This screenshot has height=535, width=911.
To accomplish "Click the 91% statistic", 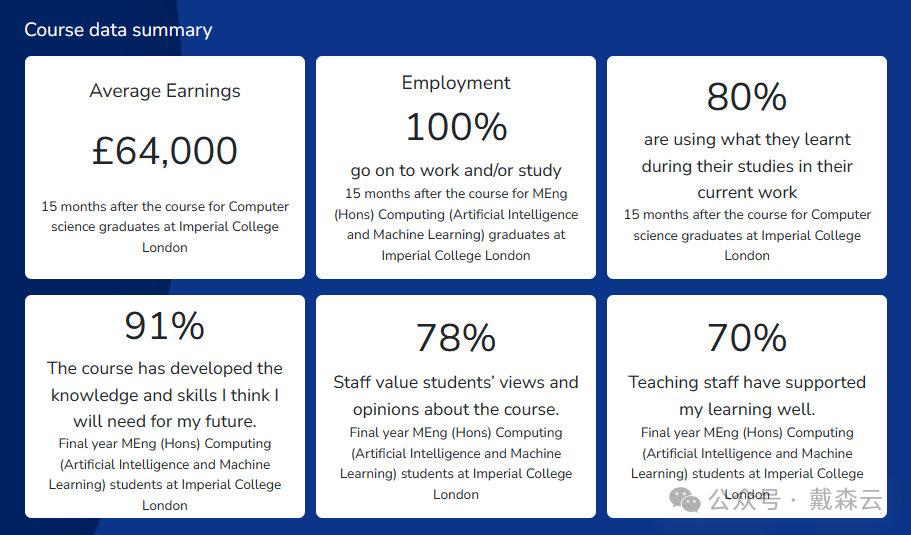I will 165,325.
